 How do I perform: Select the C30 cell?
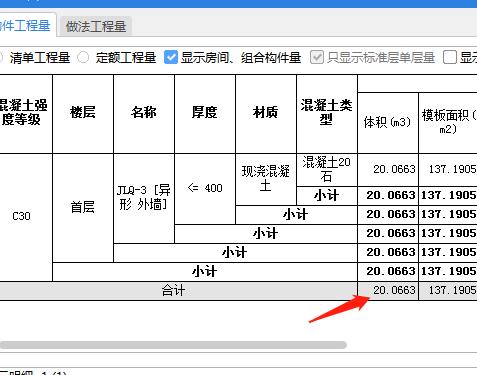coord(26,217)
